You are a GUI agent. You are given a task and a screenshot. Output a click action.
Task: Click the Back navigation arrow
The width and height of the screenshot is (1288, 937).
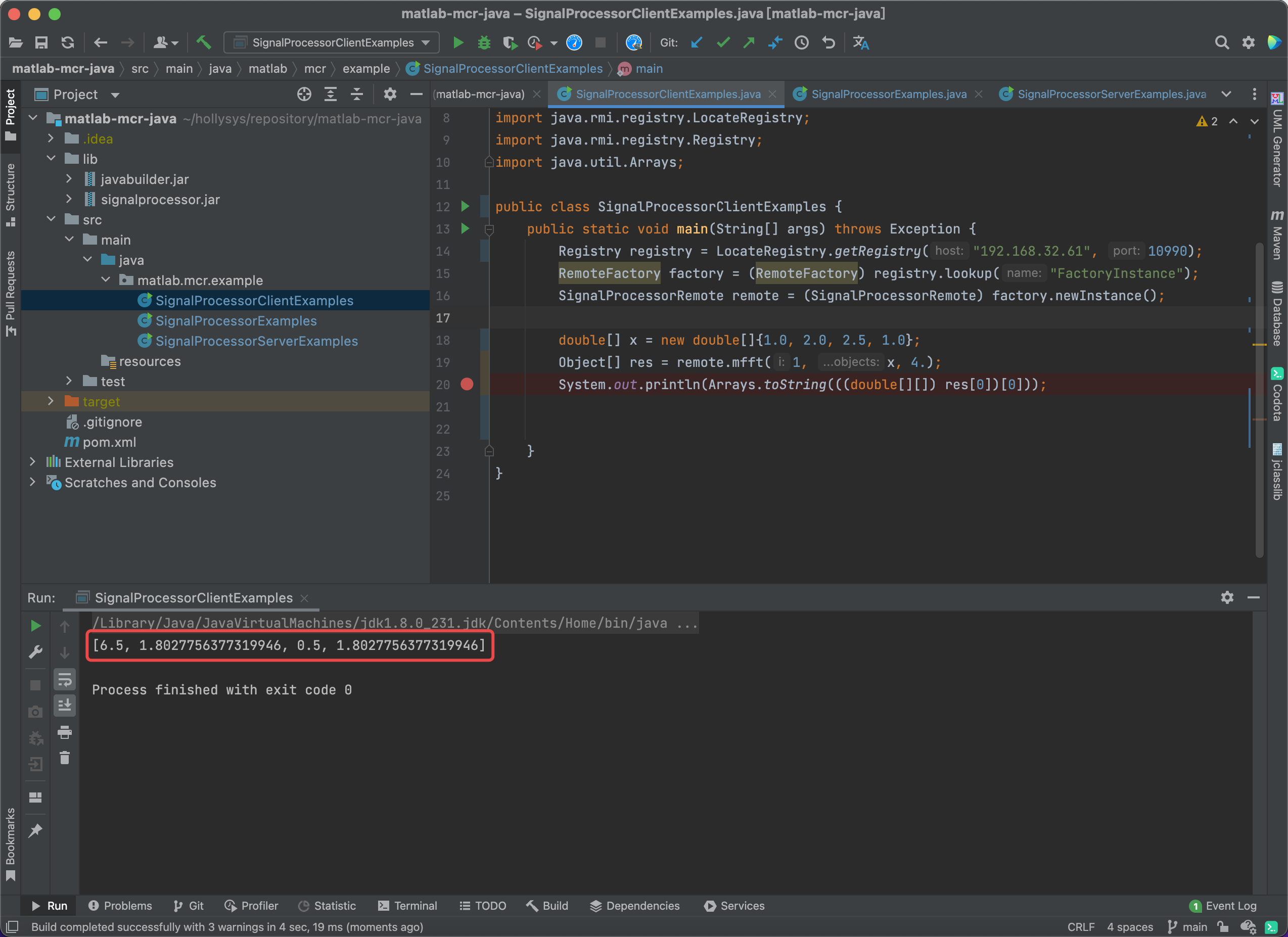pyautogui.click(x=101, y=42)
